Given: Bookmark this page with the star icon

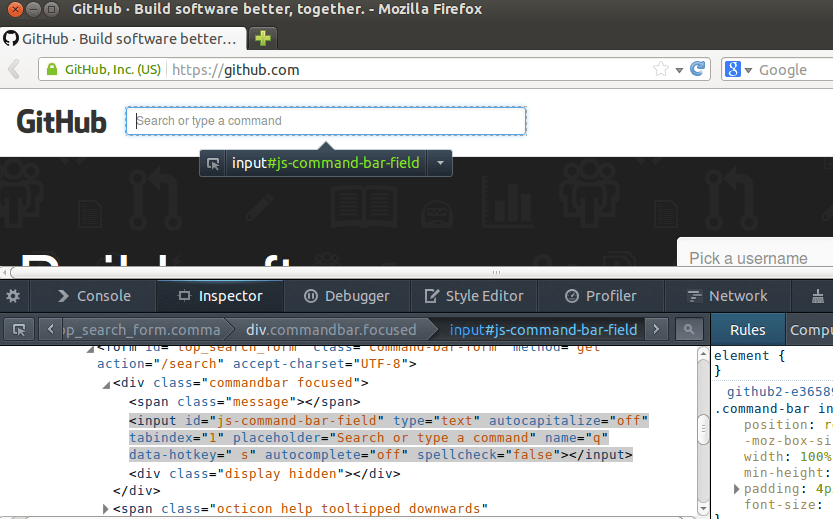Looking at the screenshot, I should (661, 69).
